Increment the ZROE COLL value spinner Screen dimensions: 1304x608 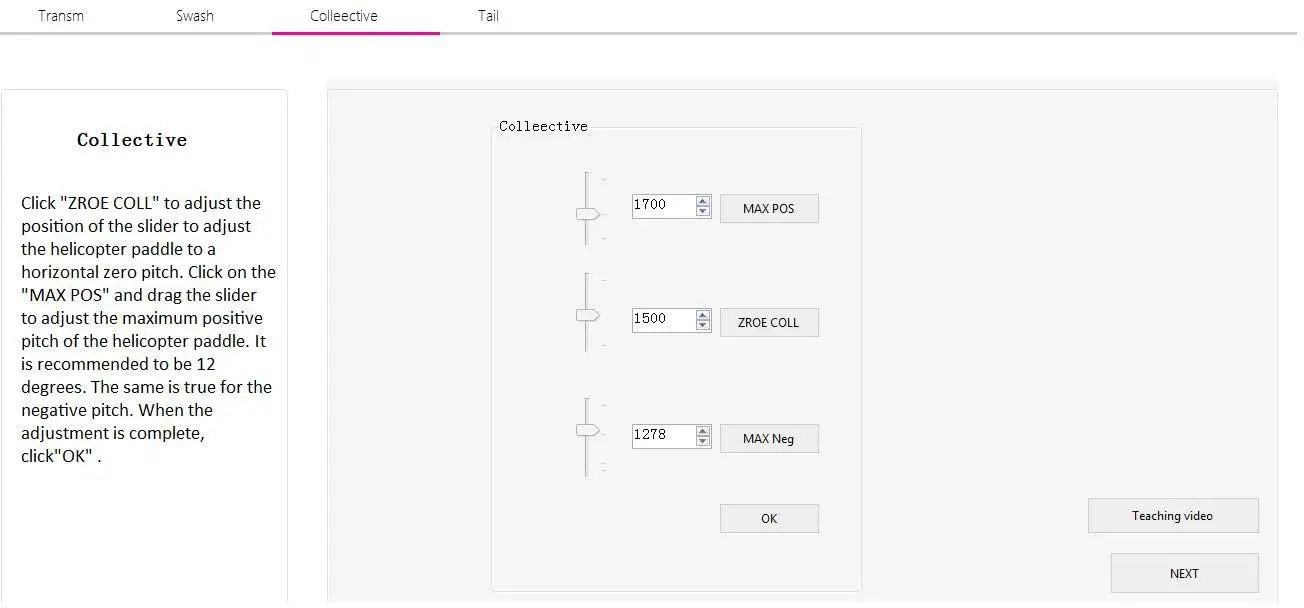(x=703, y=314)
